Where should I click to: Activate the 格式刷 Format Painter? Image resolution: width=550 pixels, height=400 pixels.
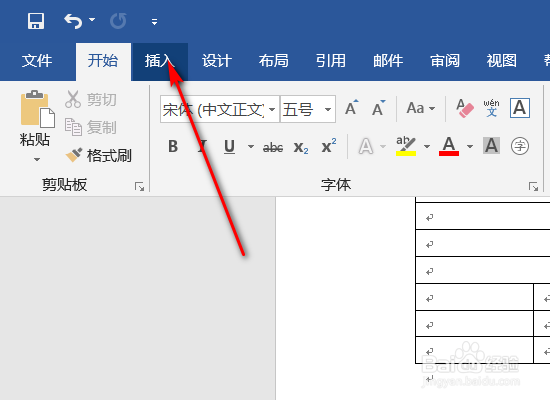click(x=99, y=155)
